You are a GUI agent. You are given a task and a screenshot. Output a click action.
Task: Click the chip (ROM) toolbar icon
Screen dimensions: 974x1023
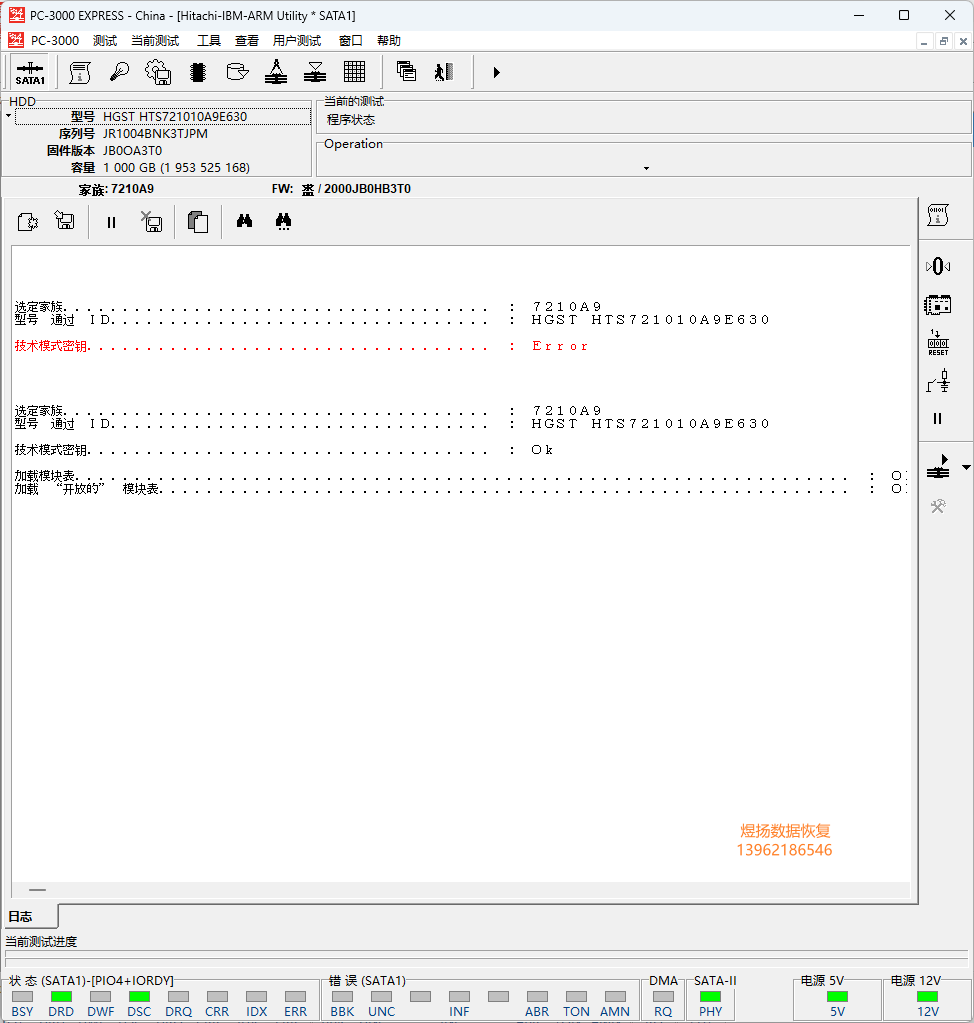coord(198,72)
